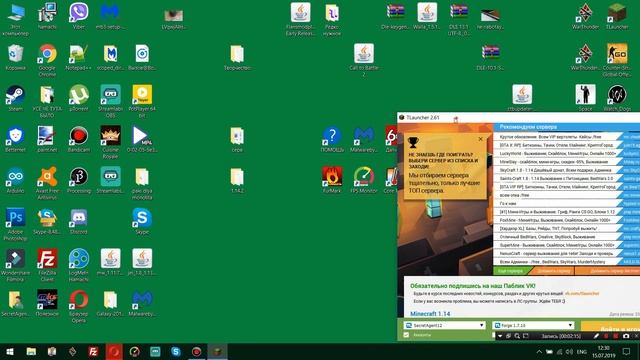Open the SecretAgent12 account dropdown
640x360 pixels.
444,325
